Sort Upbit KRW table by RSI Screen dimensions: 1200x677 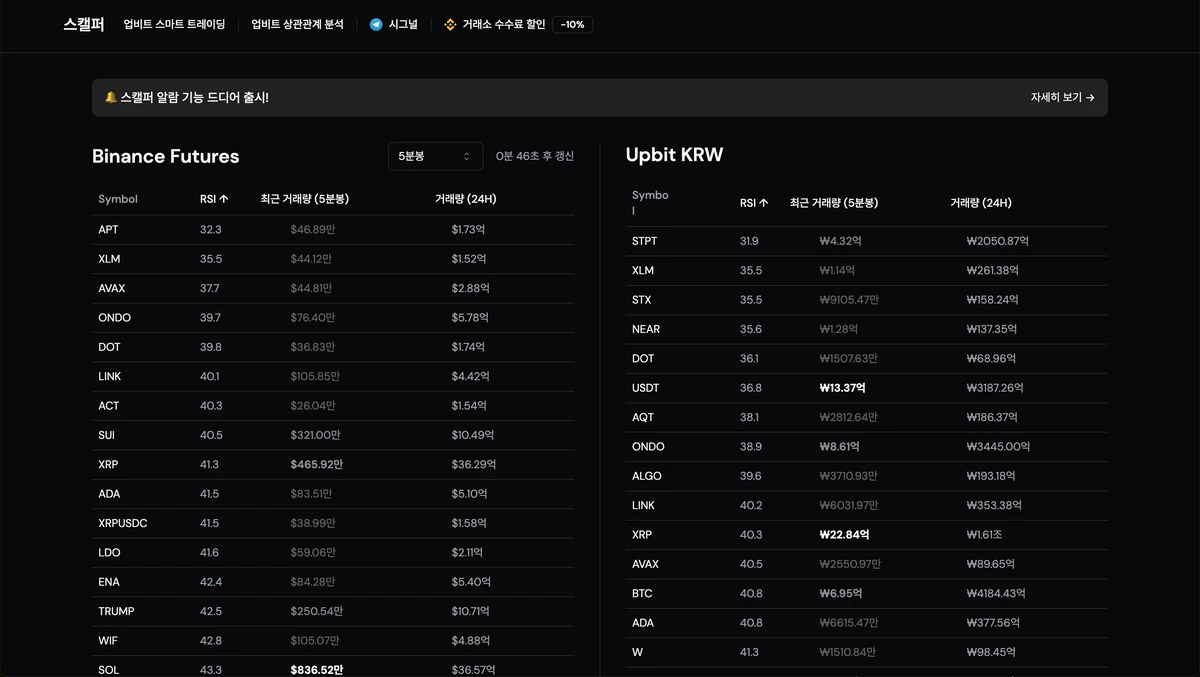point(754,202)
